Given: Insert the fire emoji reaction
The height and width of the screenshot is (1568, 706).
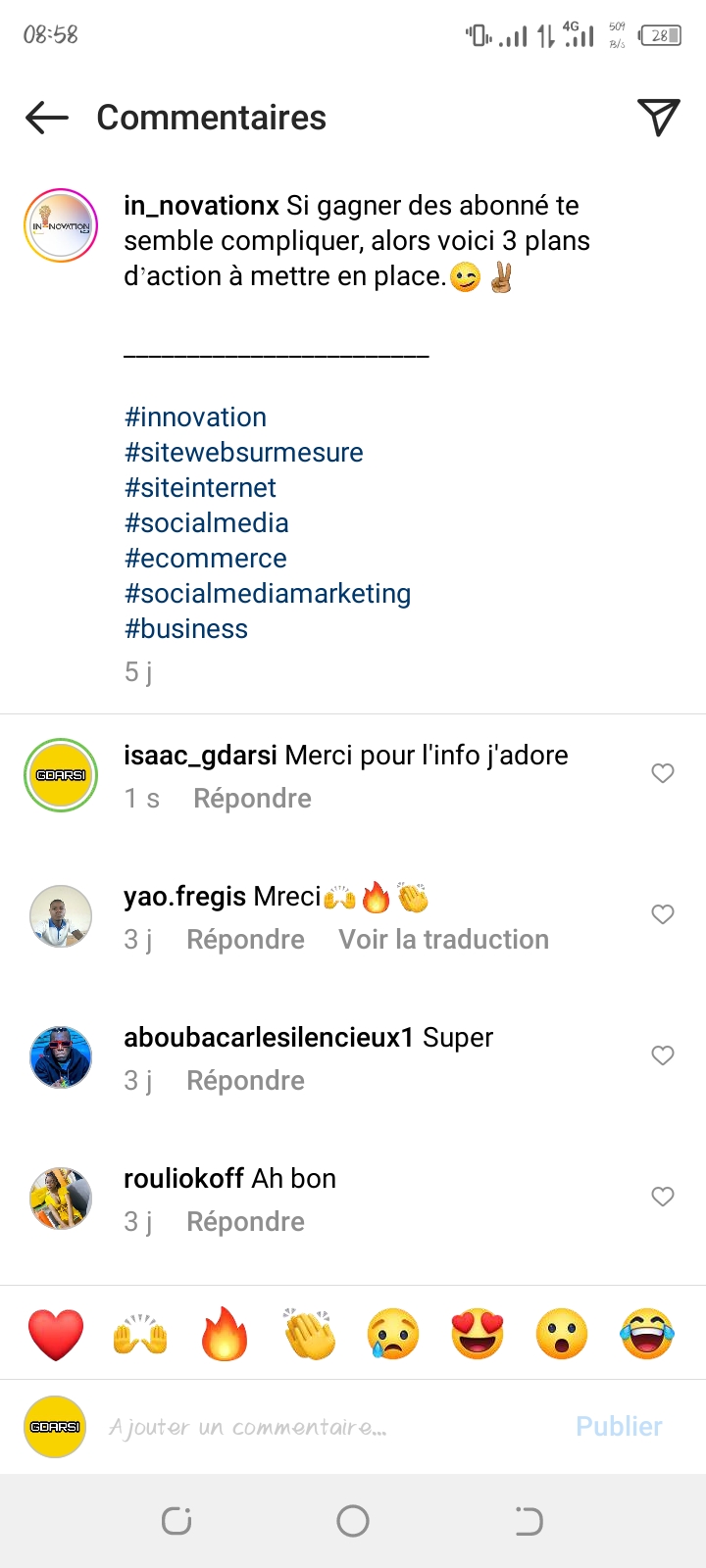Looking at the screenshot, I should pyautogui.click(x=225, y=1334).
